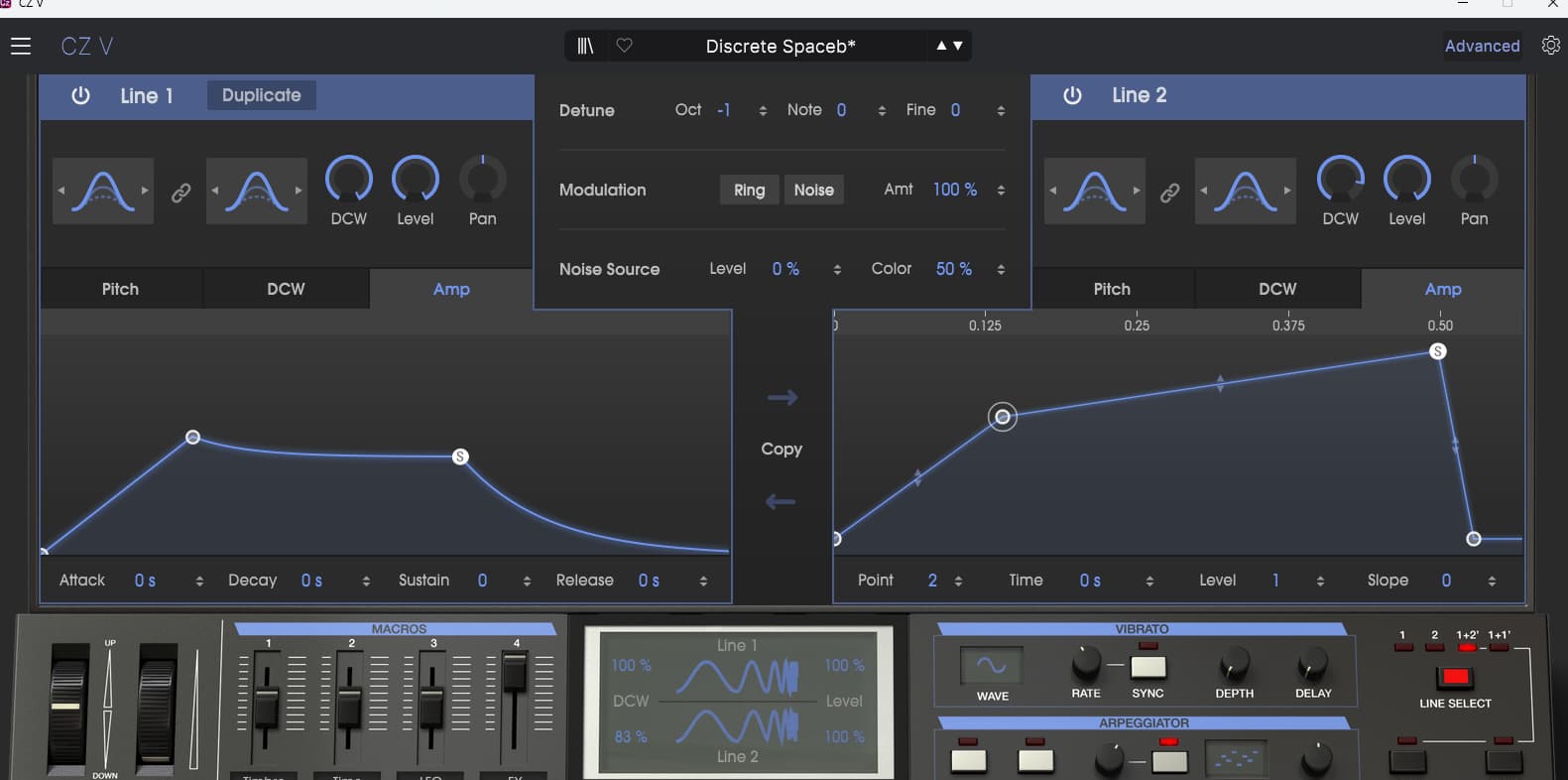Viewport: 1568px width, 780px height.
Task: Adjust Noise Source Level stepper arrows
Action: [x=837, y=270]
